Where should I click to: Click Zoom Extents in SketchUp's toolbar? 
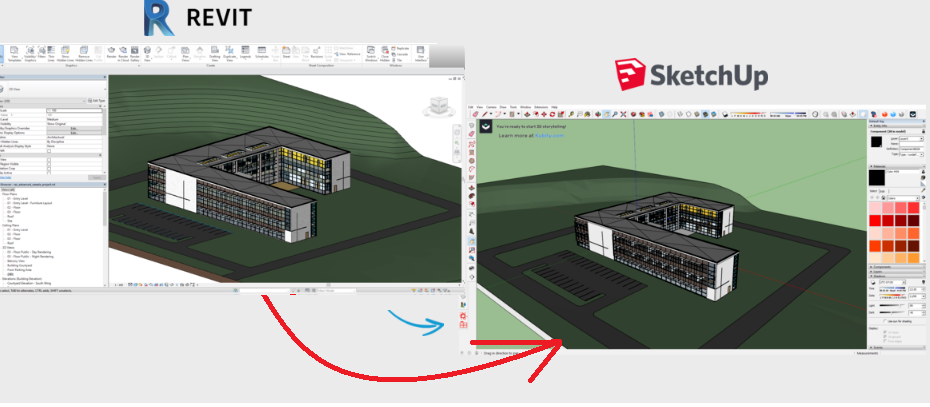pyautogui.click(x=623, y=114)
